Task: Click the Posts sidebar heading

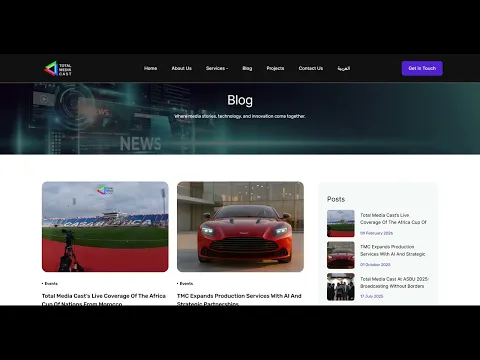Action: (336, 199)
